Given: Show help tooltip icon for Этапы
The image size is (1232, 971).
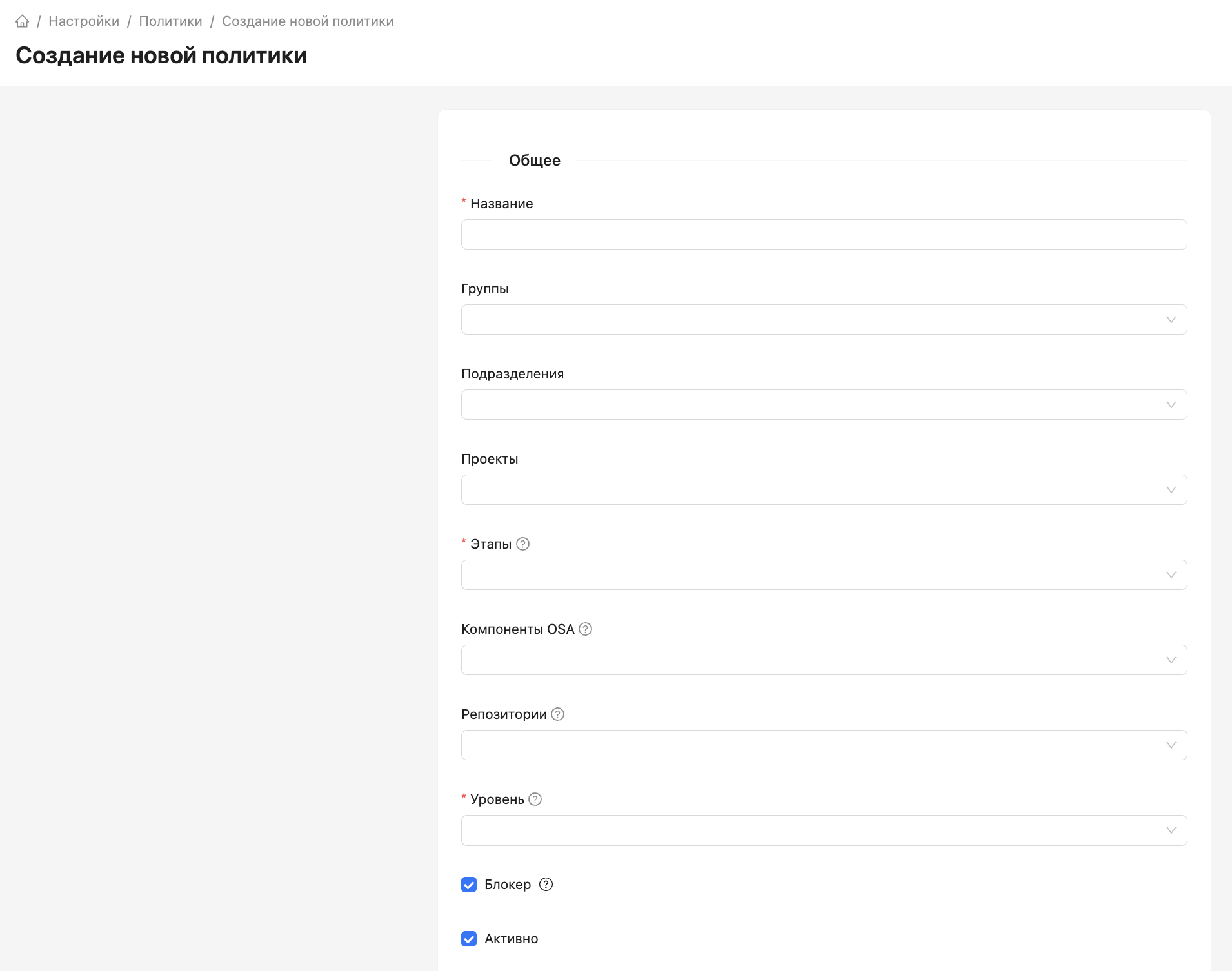Looking at the screenshot, I should pos(523,544).
